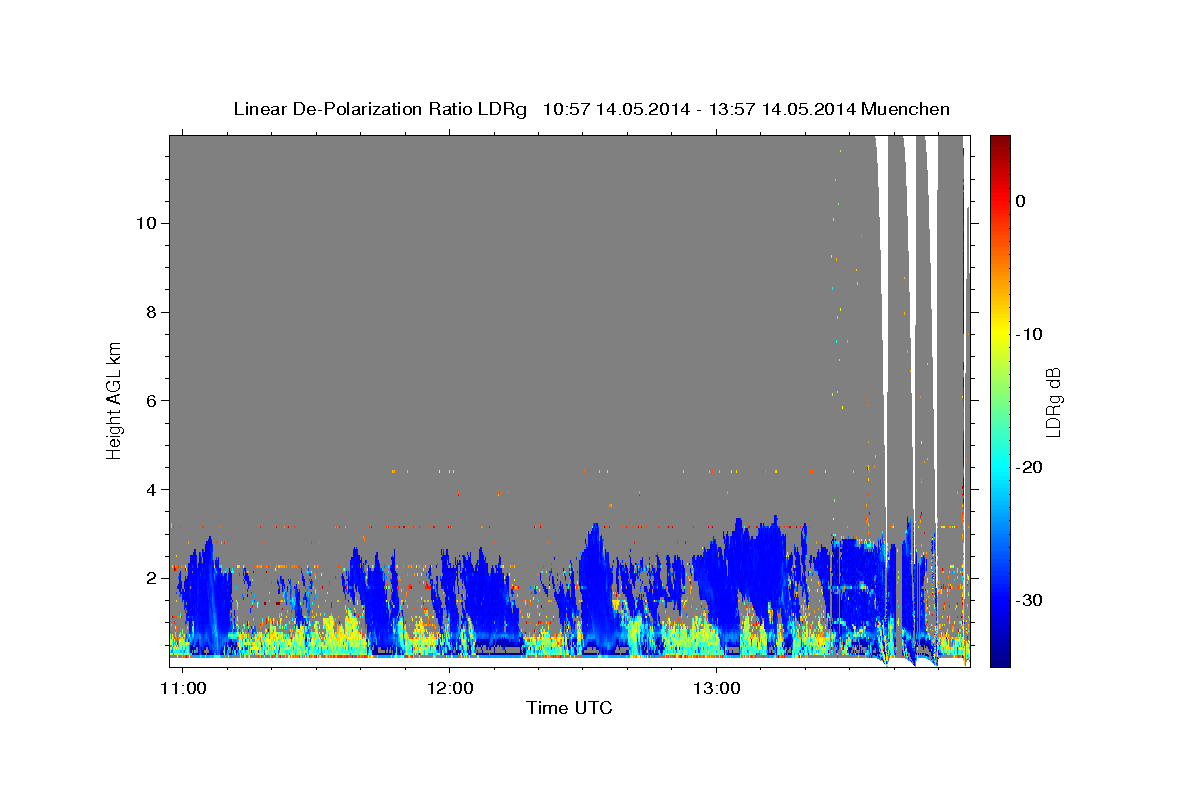Click colorbar tick label 0

1020,201
